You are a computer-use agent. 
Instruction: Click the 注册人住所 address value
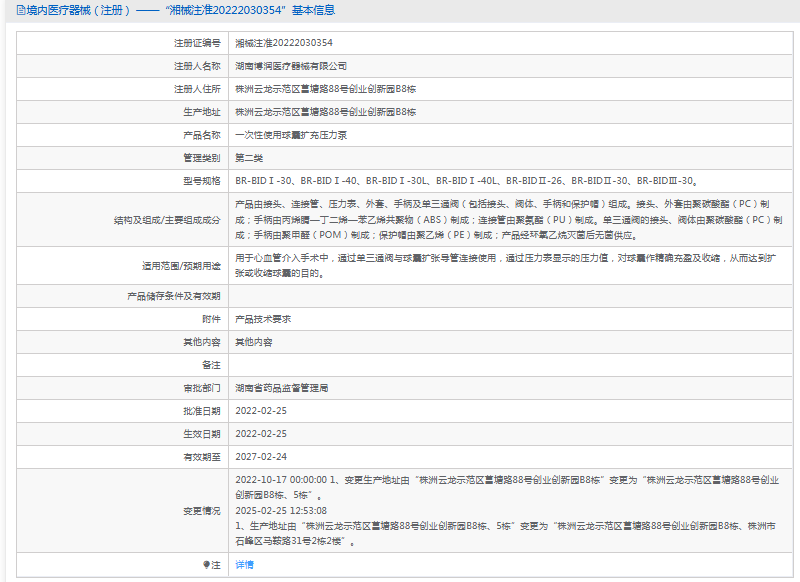[326, 89]
